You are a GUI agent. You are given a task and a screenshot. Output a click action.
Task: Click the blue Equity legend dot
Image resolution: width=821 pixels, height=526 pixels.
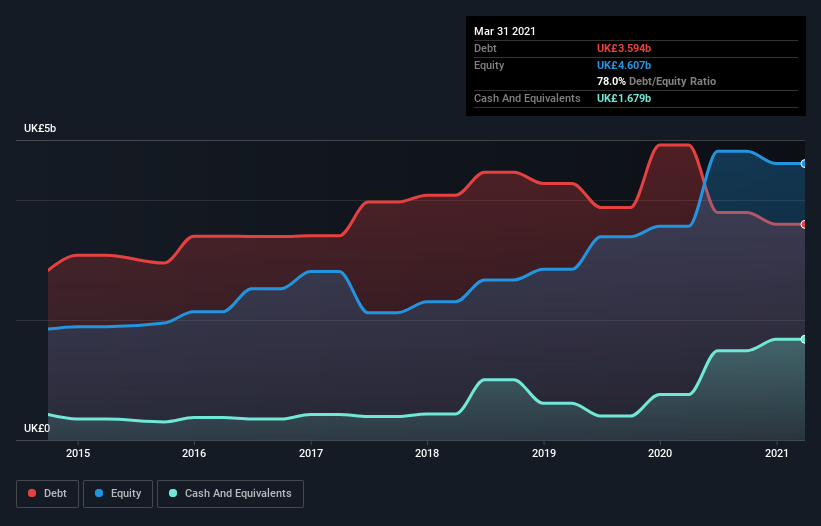tap(99, 493)
